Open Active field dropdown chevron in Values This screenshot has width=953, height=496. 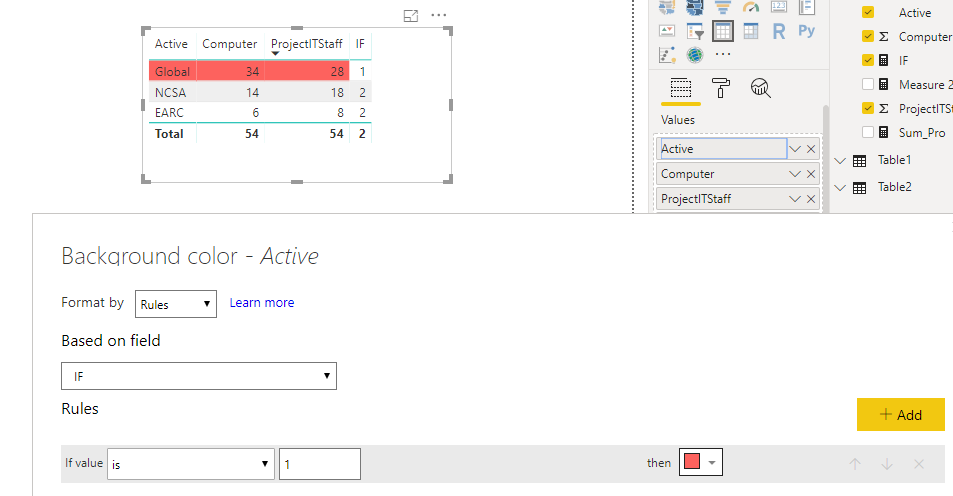794,149
